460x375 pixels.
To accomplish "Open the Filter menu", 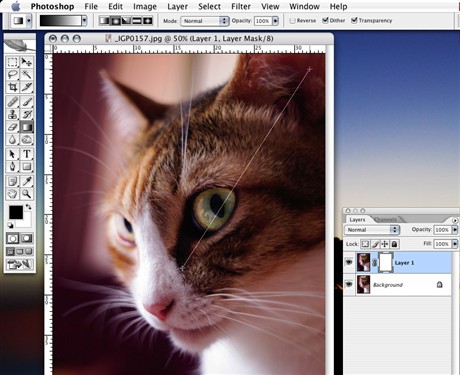I will pyautogui.click(x=241, y=6).
